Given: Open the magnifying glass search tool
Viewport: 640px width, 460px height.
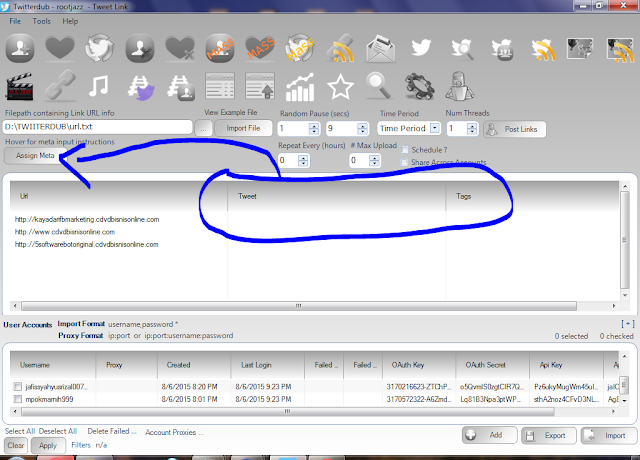Looking at the screenshot, I should pos(379,85).
